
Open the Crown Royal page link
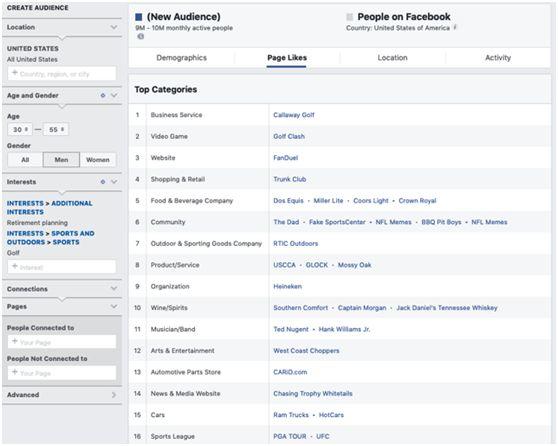(417, 201)
